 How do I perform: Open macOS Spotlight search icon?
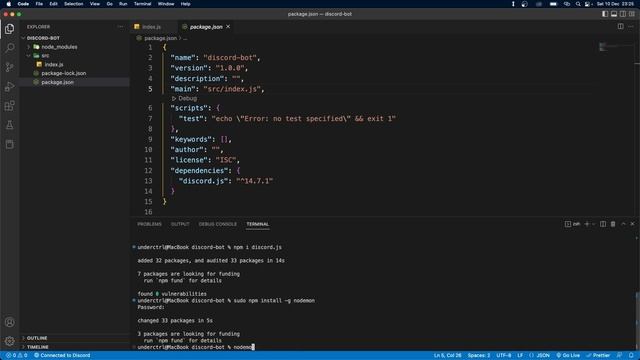coord(578,4)
